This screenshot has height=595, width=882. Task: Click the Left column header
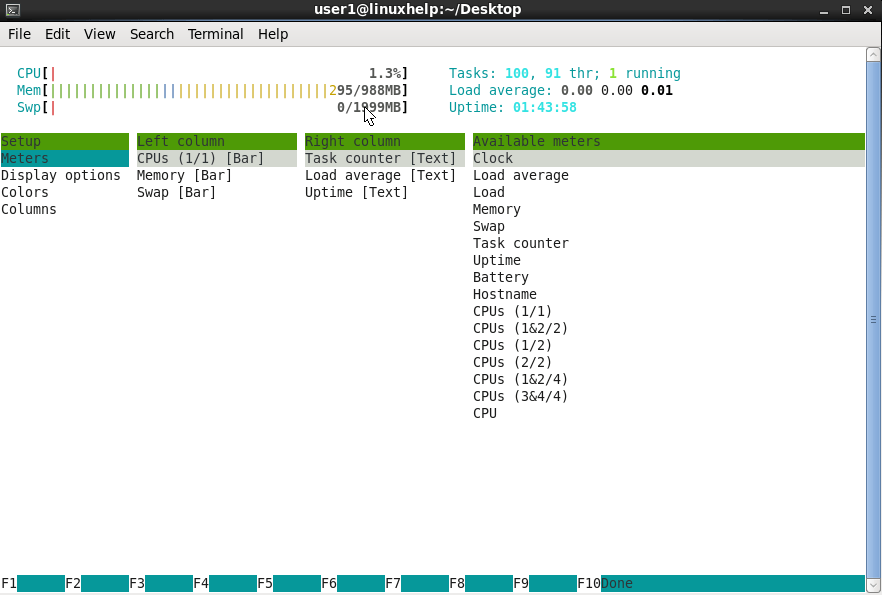coord(217,141)
